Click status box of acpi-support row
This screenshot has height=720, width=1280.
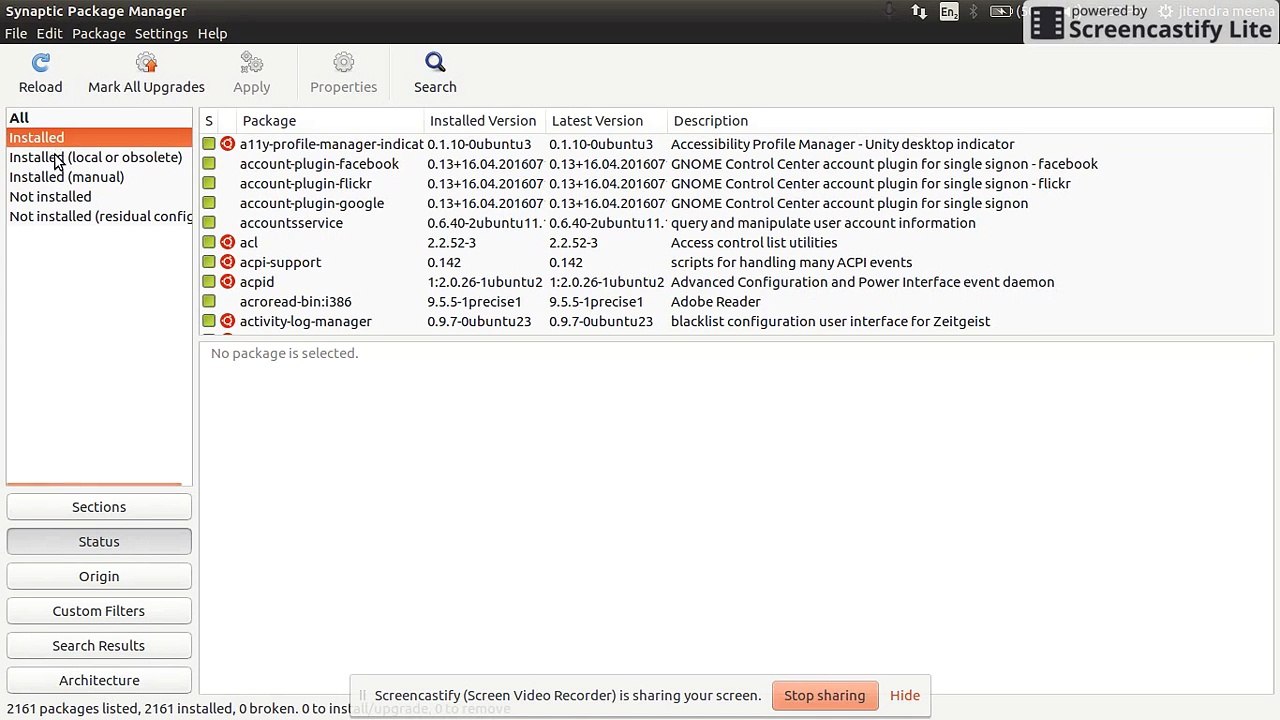pos(209,262)
